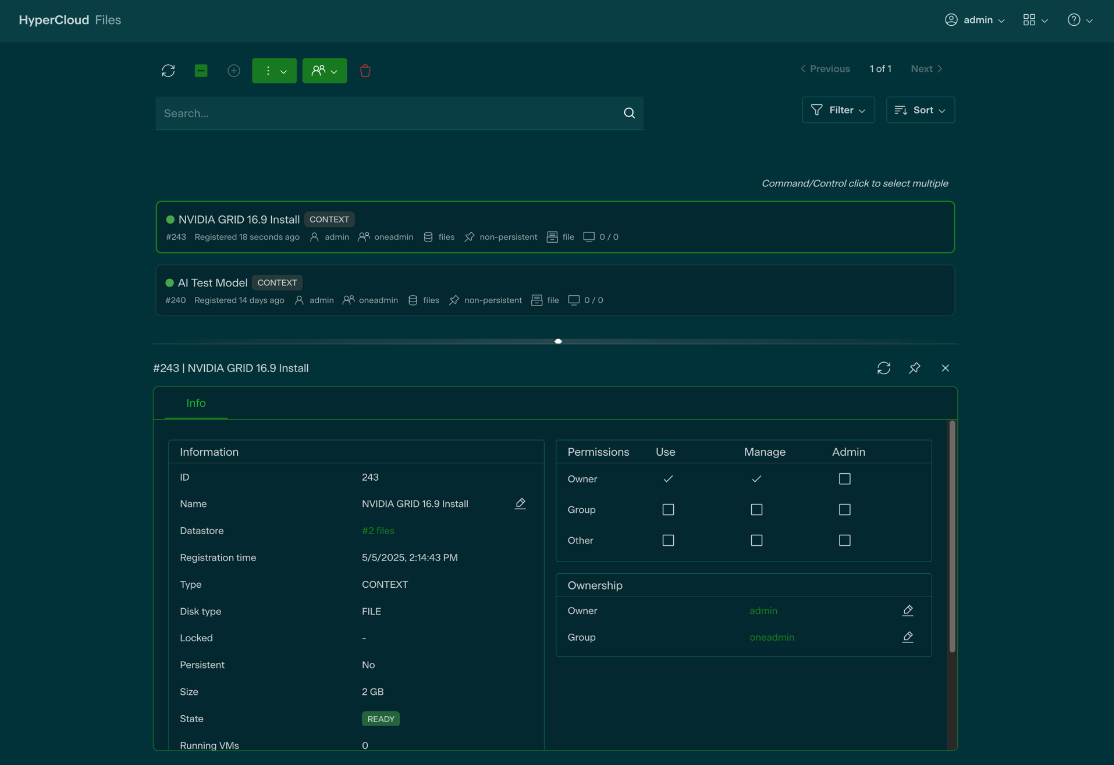Screen dimensions: 1114x765
Task: Open the green three-dots actions menu
Action: (274, 71)
